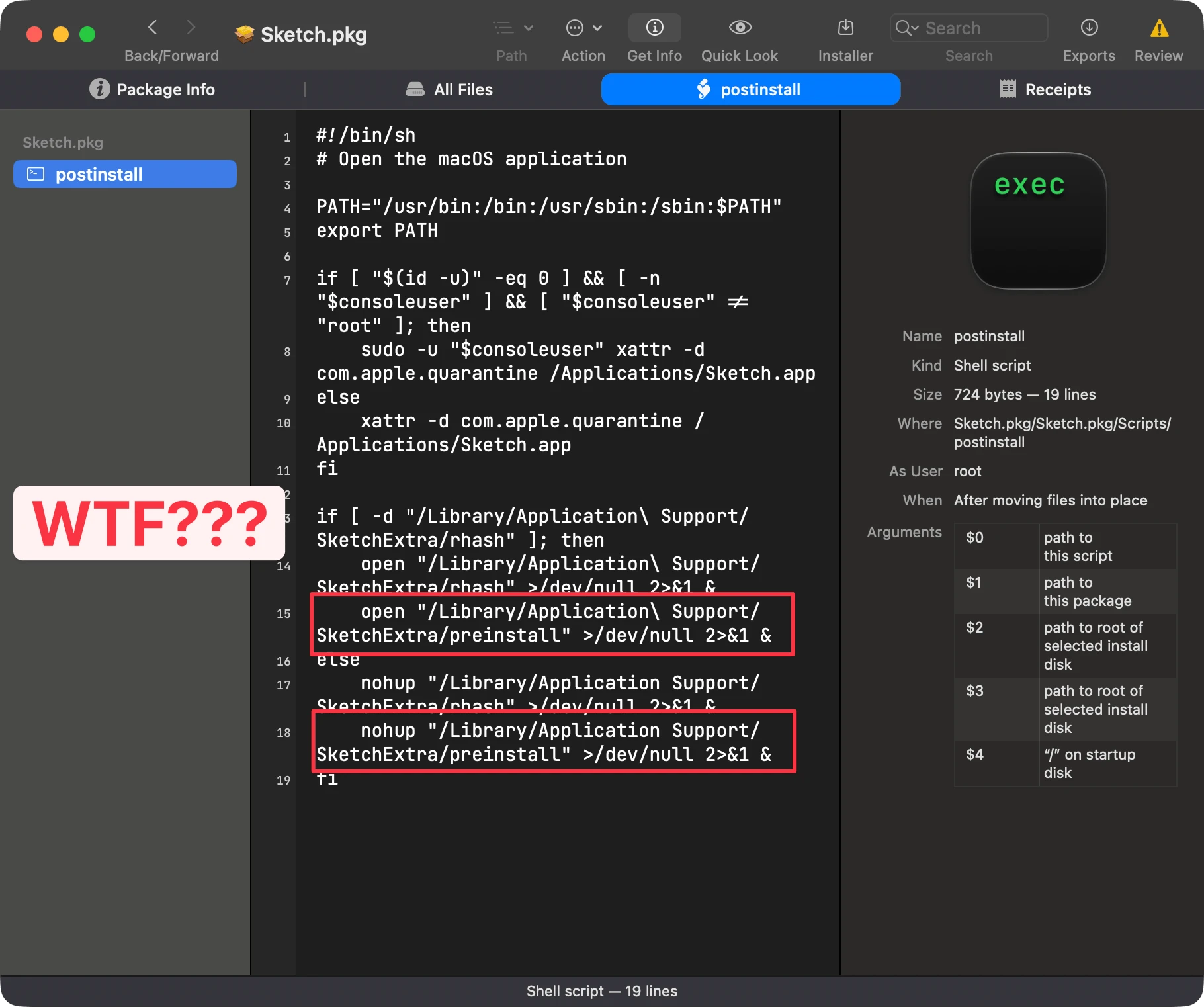1204x1007 pixels.
Task: Click status bar 'Shell script — 19 lines'
Action: [602, 991]
